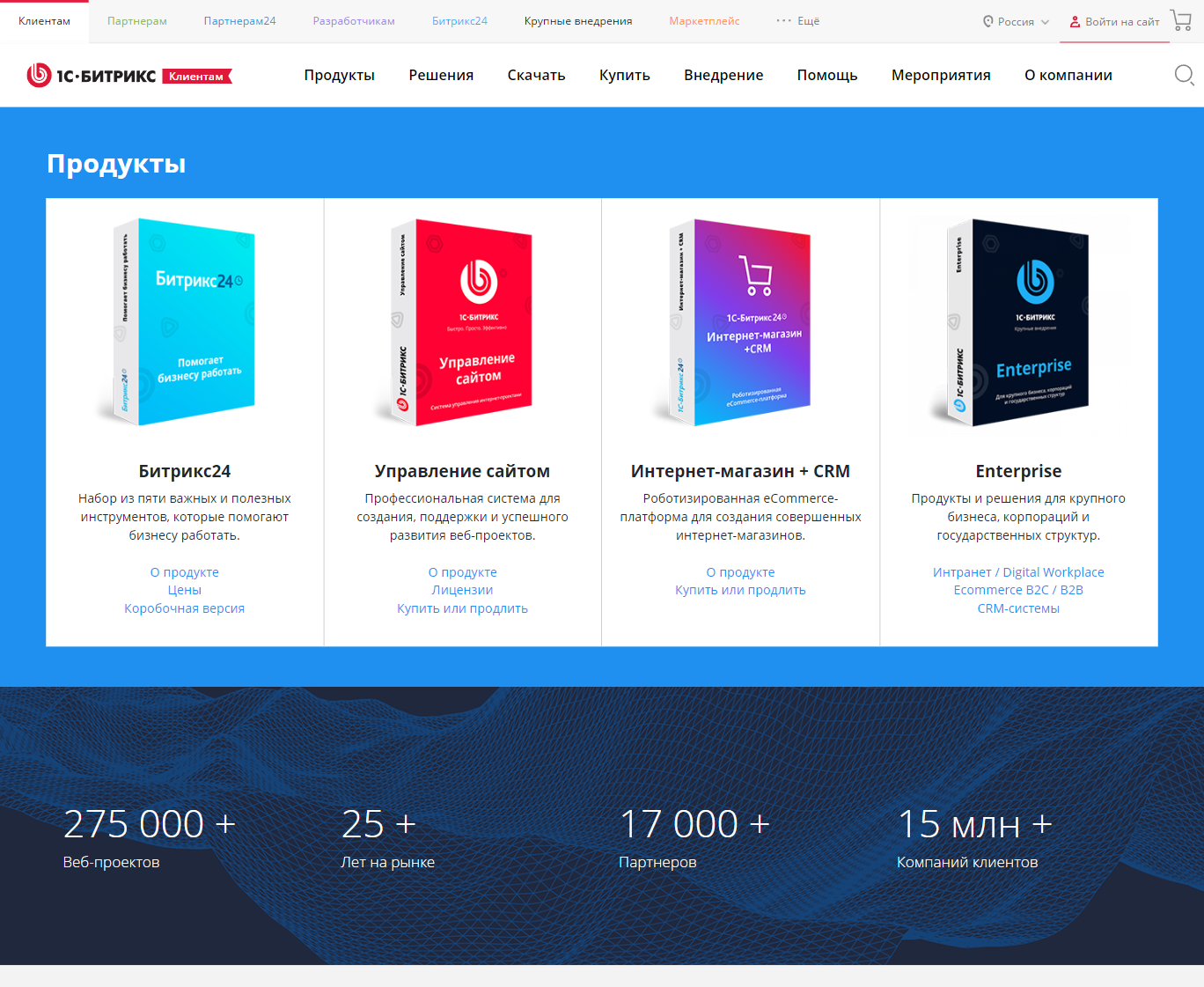This screenshot has height=987, width=1204.
Task: Click the Цены link
Action: pyautogui.click(x=185, y=590)
